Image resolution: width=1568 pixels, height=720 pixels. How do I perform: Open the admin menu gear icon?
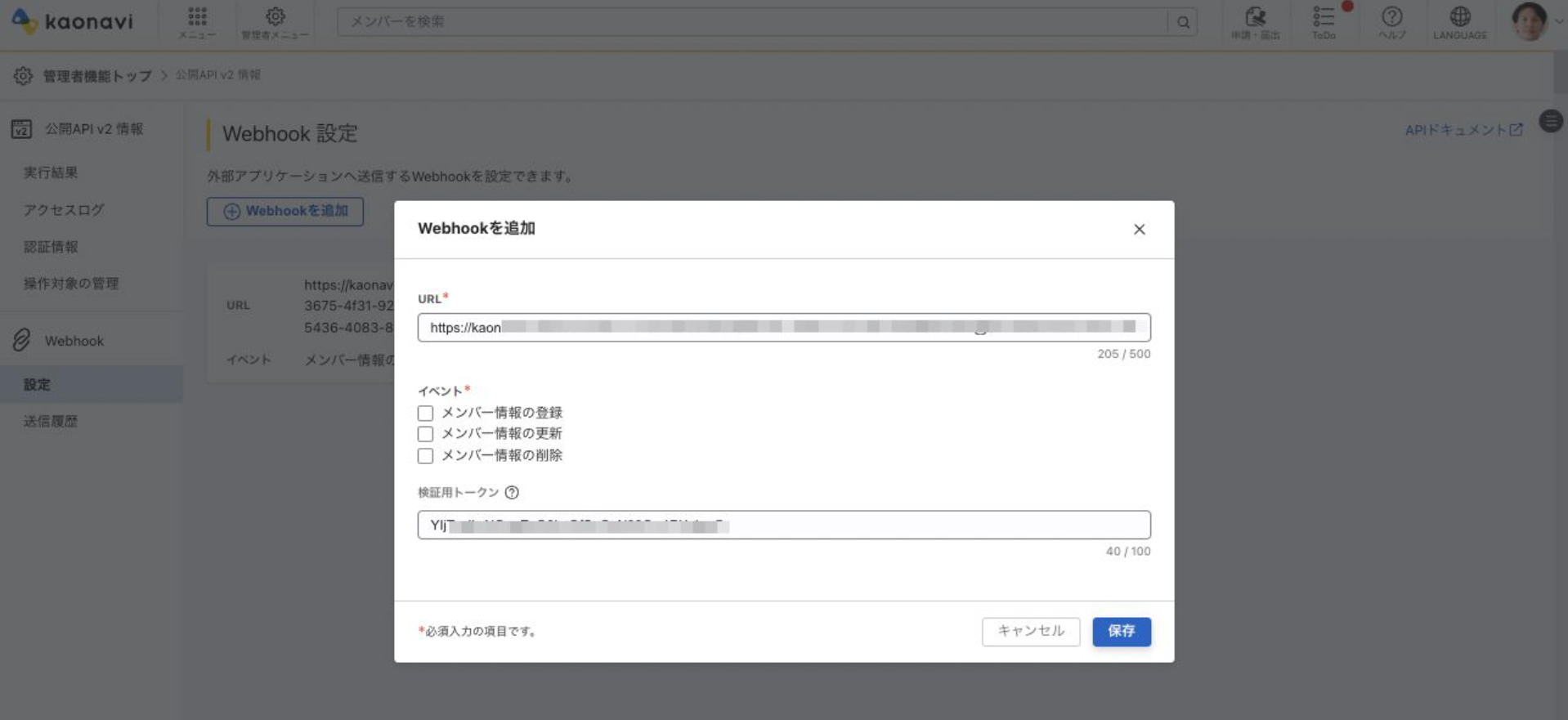pos(276,16)
